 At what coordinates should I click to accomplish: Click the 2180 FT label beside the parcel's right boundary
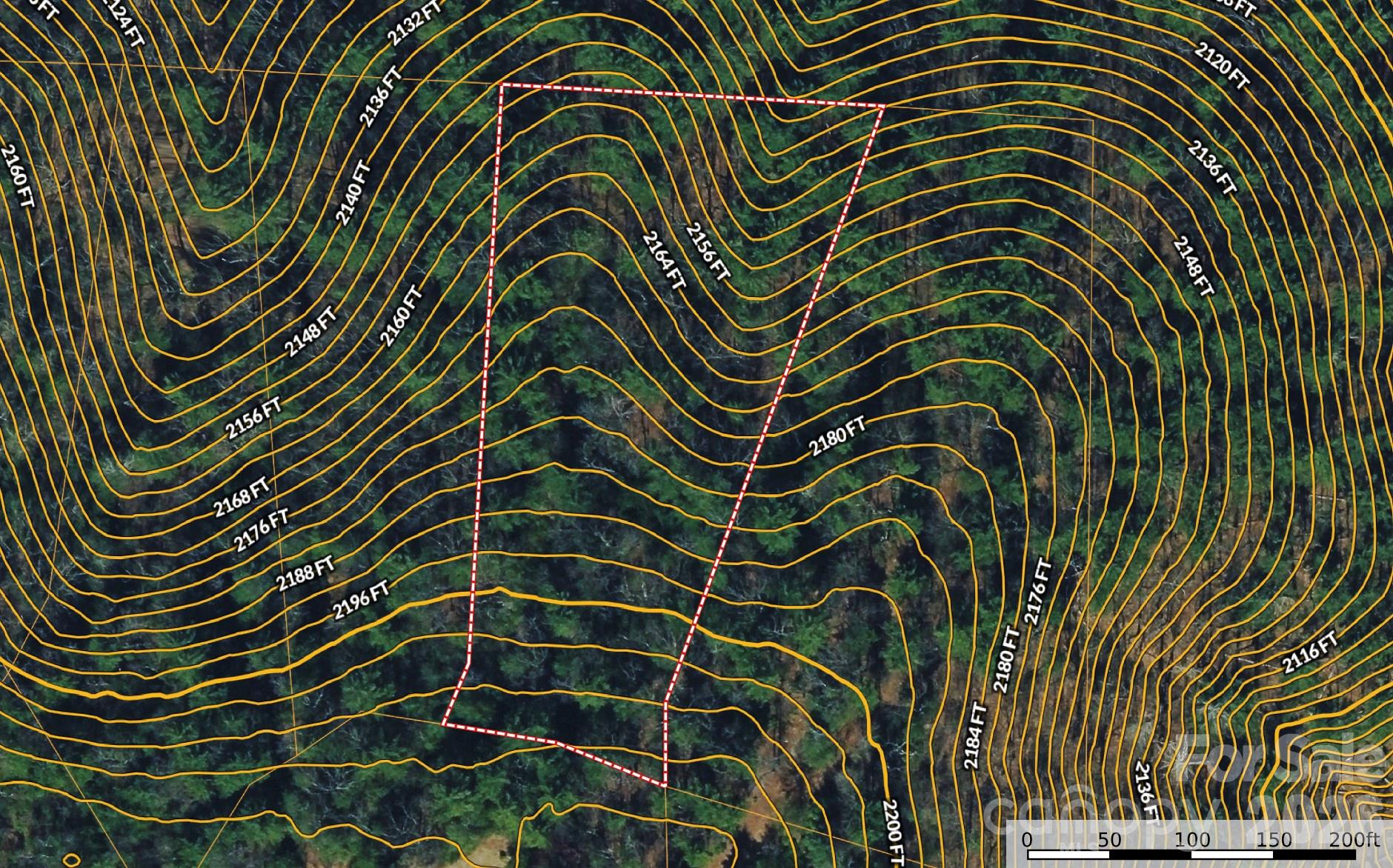[x=837, y=436]
